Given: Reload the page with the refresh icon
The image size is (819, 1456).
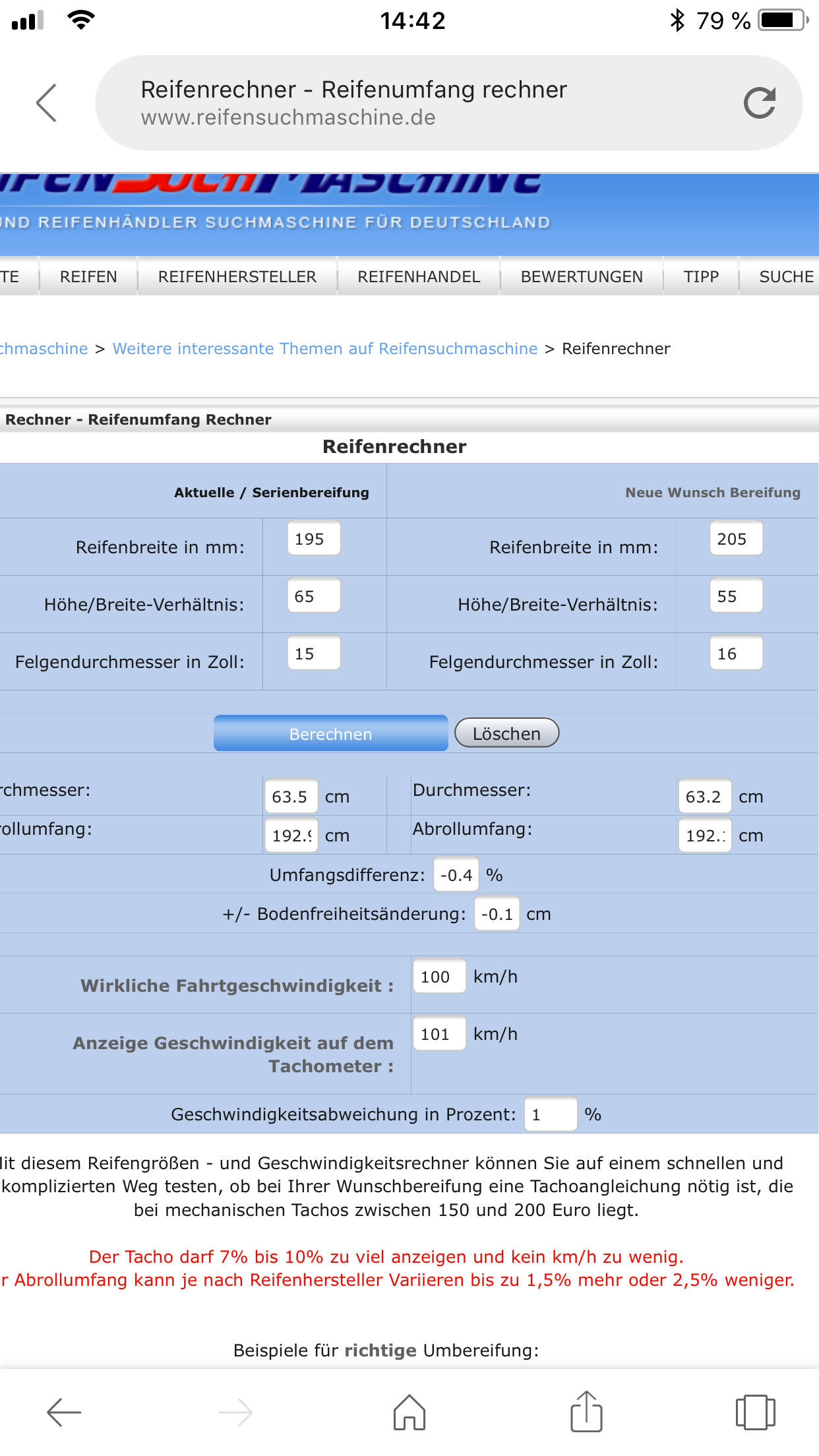Looking at the screenshot, I should coord(759,103).
